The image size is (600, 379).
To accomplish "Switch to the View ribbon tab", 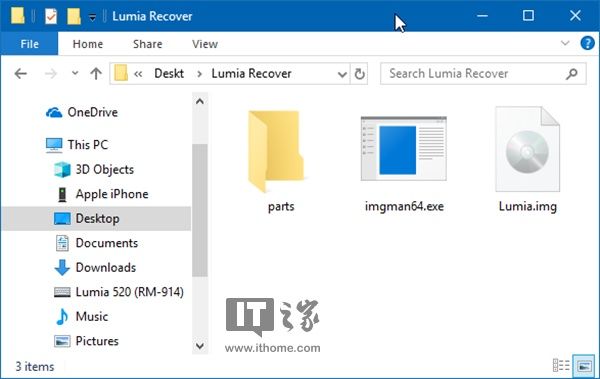I will [205, 44].
